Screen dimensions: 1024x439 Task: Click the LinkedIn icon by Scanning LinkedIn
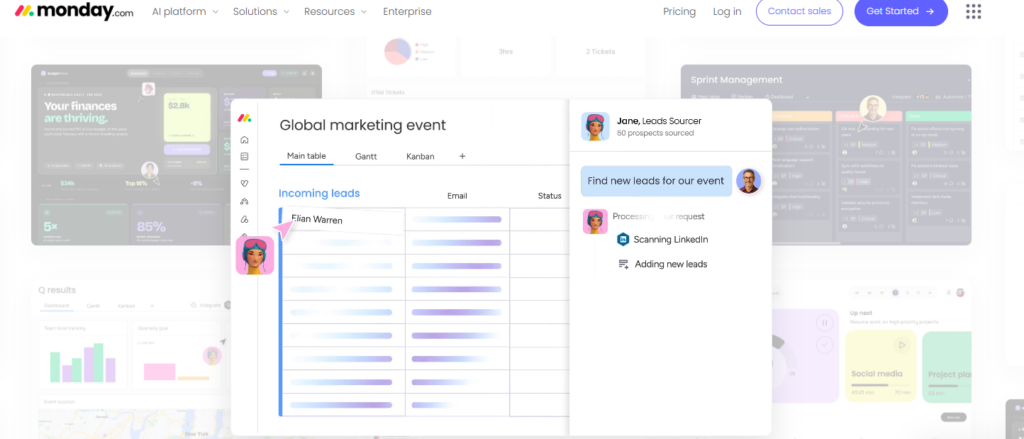tap(623, 240)
